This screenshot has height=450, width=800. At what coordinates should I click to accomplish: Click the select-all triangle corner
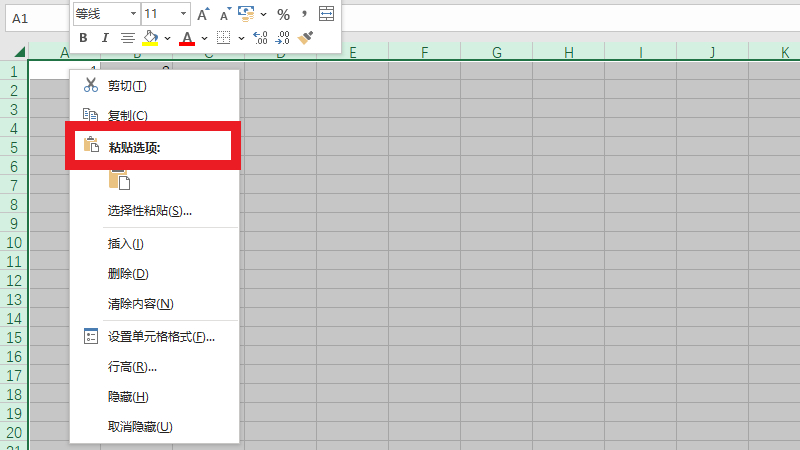pyautogui.click(x=19, y=52)
